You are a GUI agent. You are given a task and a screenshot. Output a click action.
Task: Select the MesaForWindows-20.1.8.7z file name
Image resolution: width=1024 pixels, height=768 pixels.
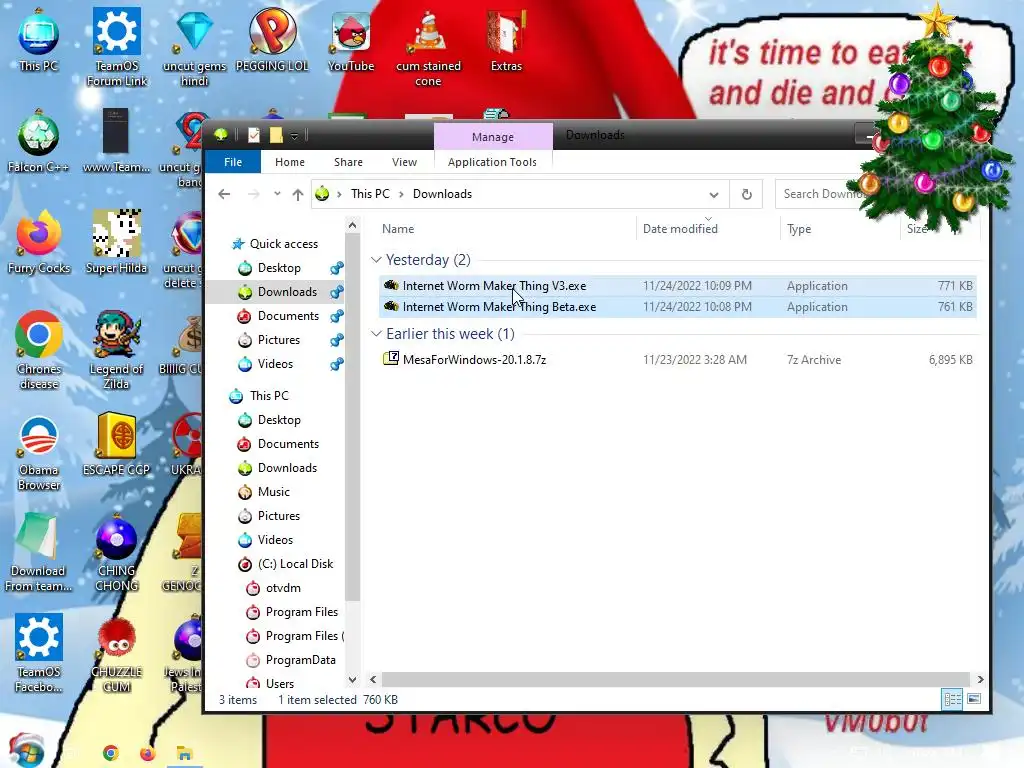pyautogui.click(x=474, y=360)
